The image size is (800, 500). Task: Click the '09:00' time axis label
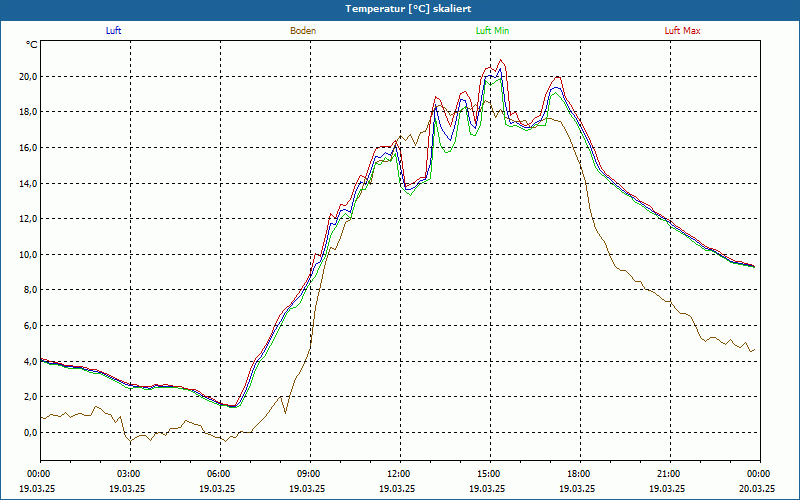click(x=310, y=474)
